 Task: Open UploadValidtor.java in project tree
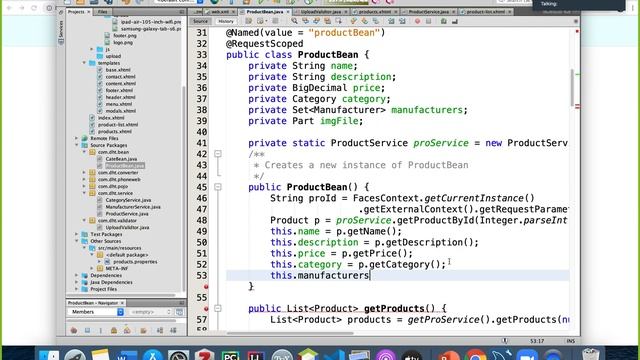pyautogui.click(x=127, y=227)
